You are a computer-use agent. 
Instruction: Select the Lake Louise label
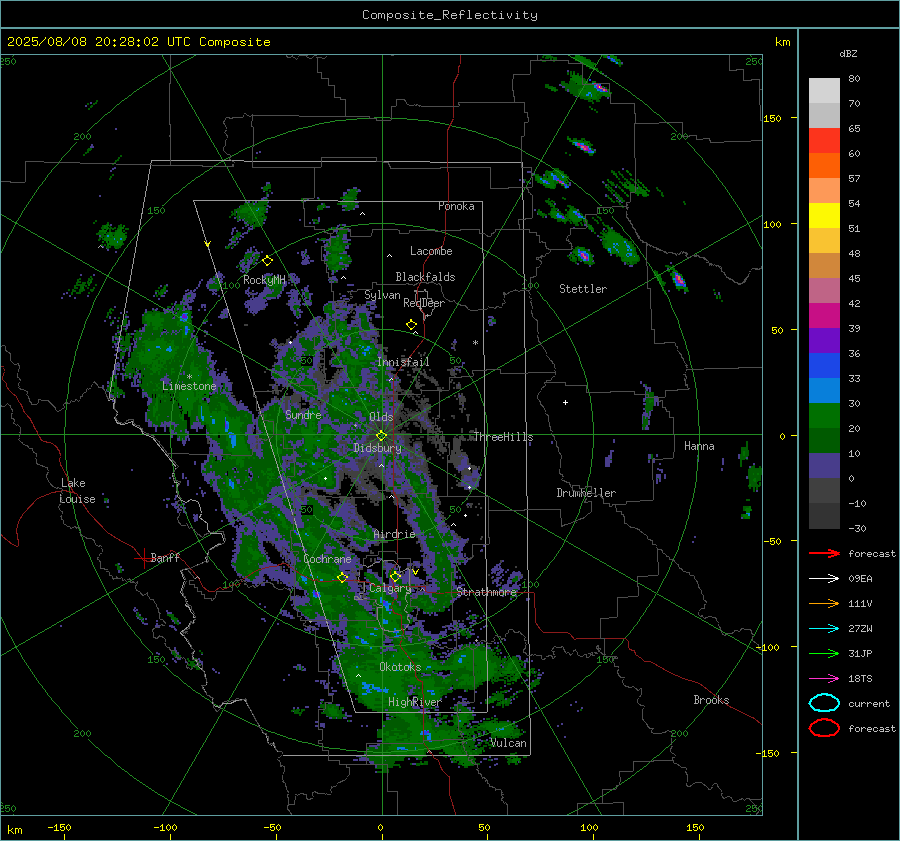77,491
